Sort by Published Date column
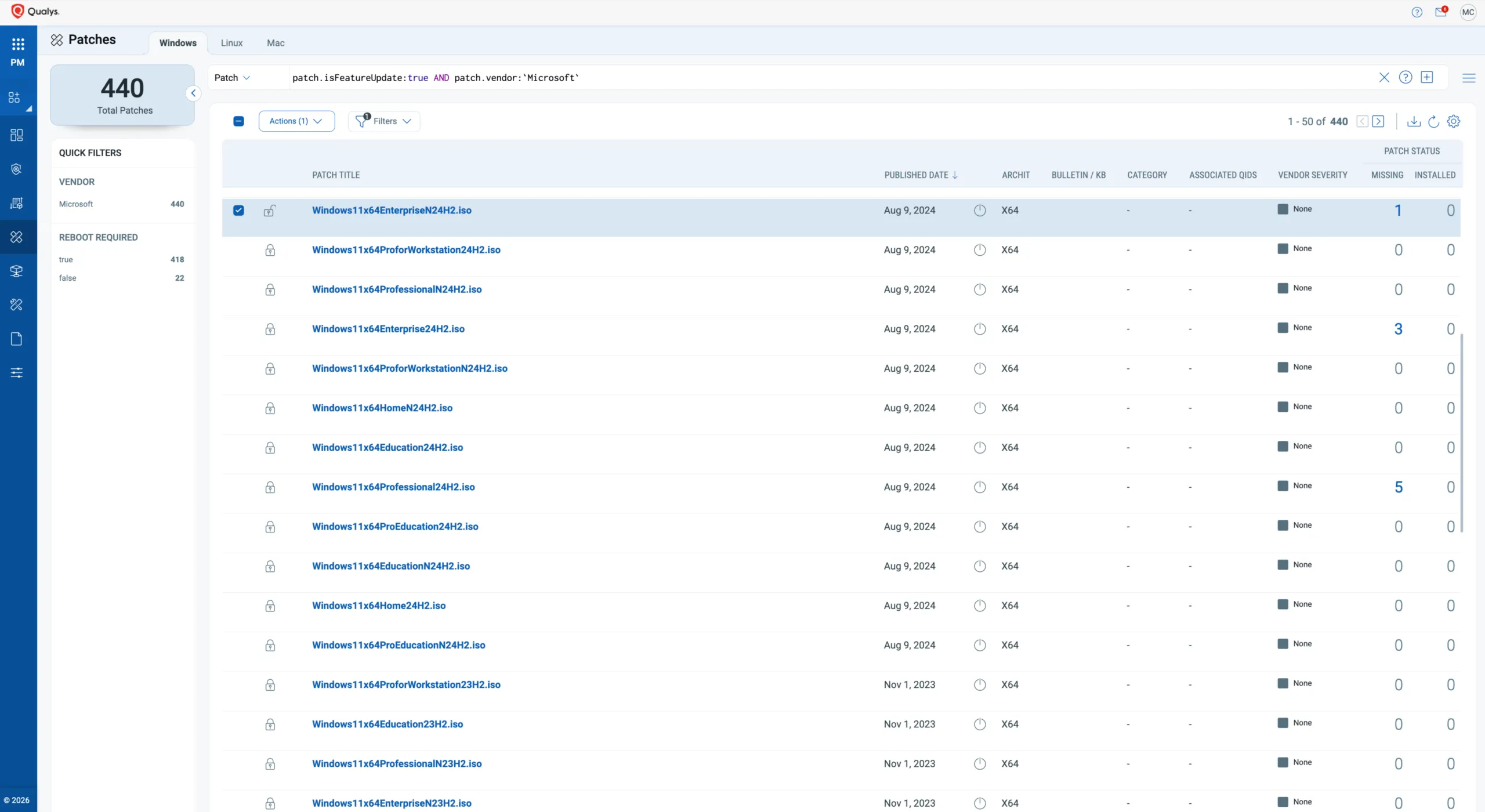Image resolution: width=1485 pixels, height=812 pixels. point(921,175)
